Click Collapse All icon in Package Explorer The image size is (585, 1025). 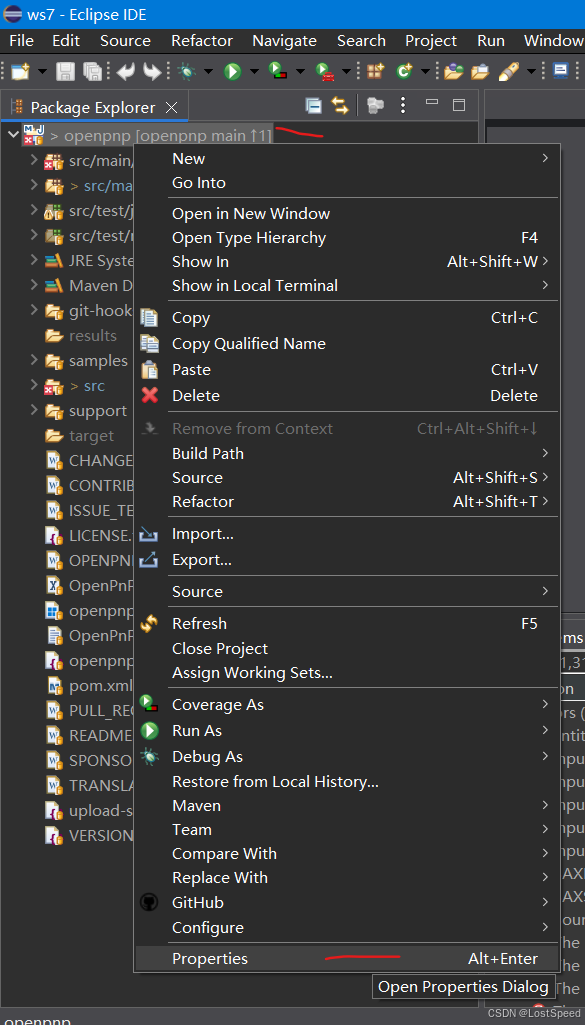click(x=314, y=105)
